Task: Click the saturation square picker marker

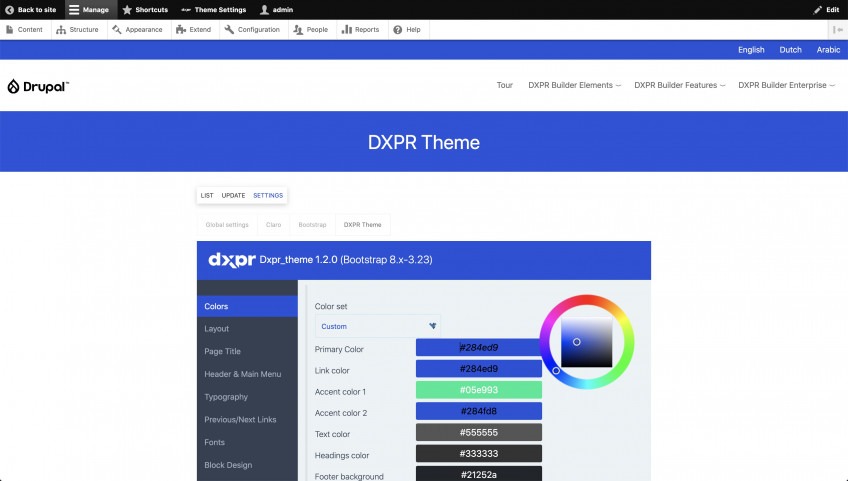Action: pos(577,342)
